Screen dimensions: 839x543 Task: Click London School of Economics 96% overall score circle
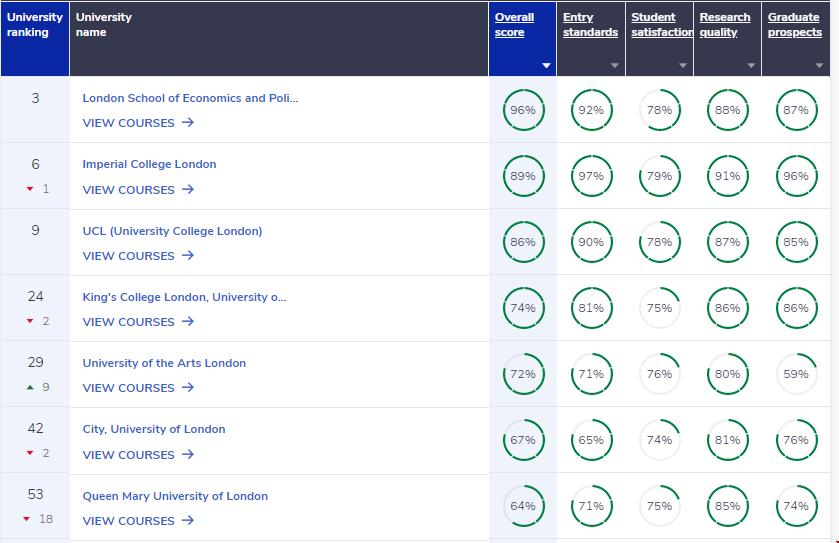[x=523, y=110]
